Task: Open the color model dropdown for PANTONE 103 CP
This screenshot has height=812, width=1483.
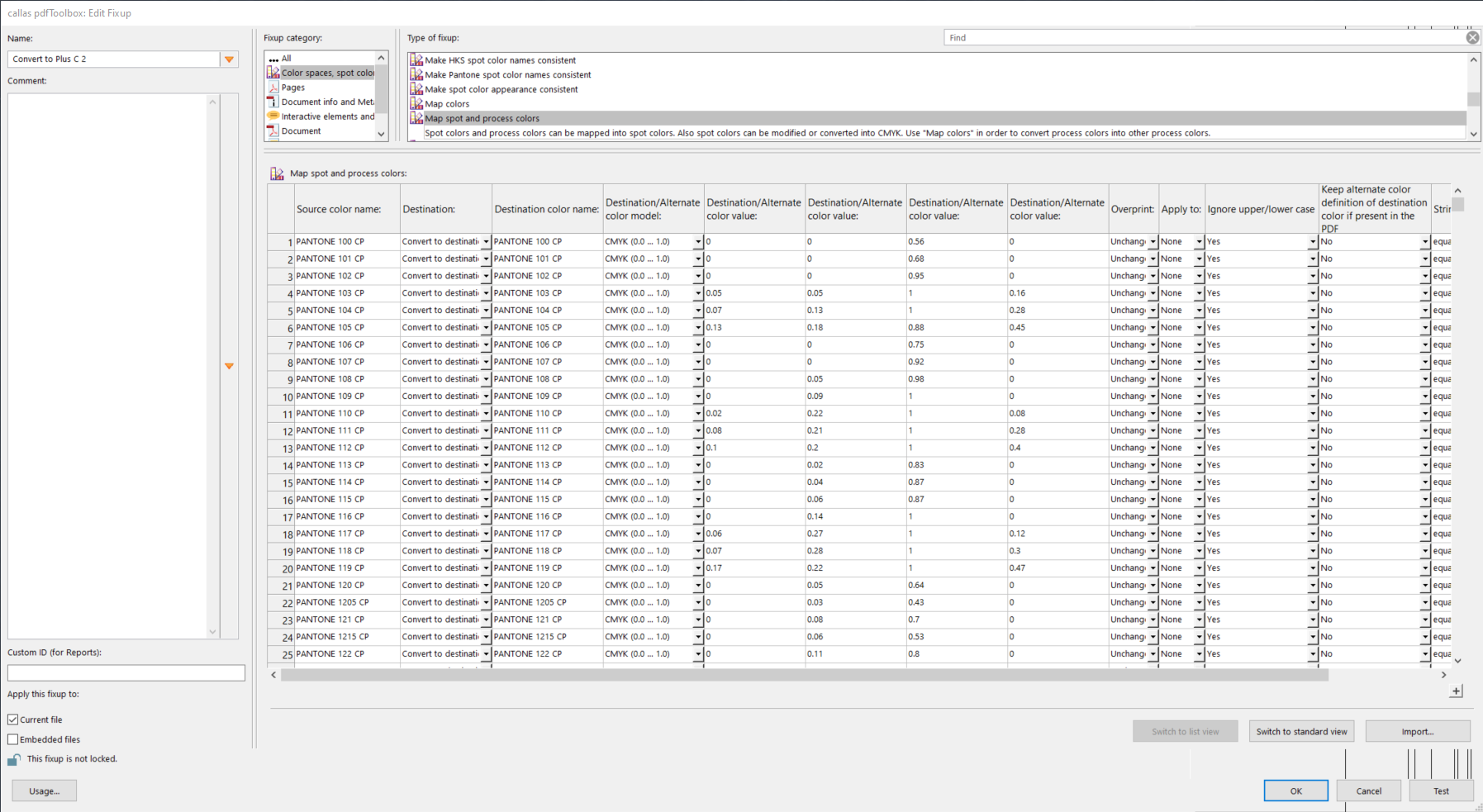Action: [698, 293]
